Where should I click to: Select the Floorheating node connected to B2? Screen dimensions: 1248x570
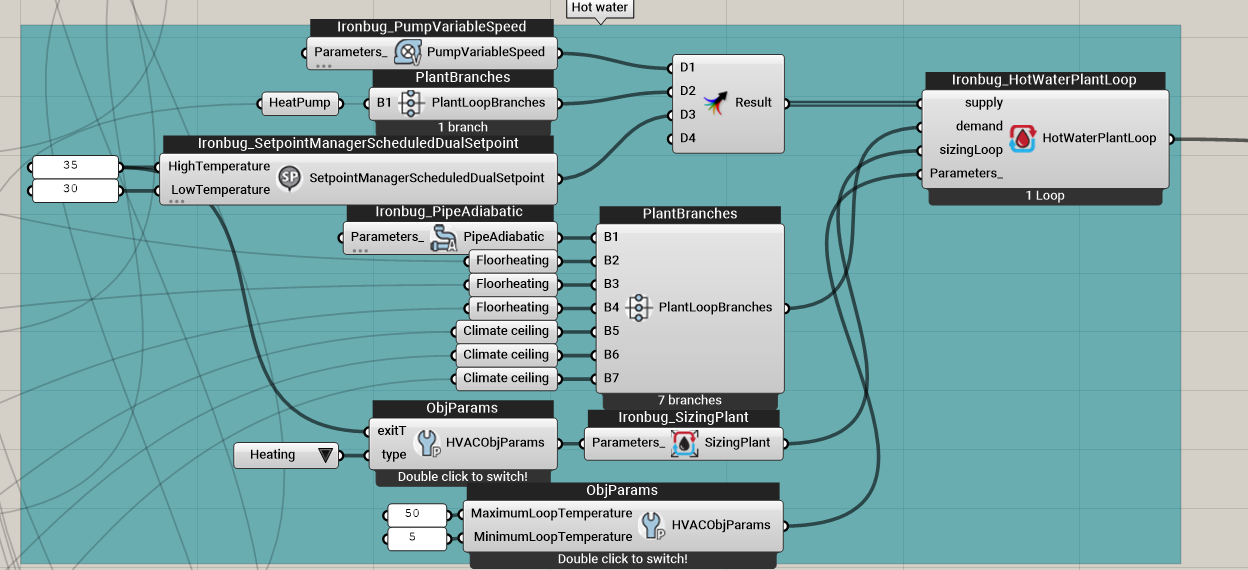(x=512, y=261)
